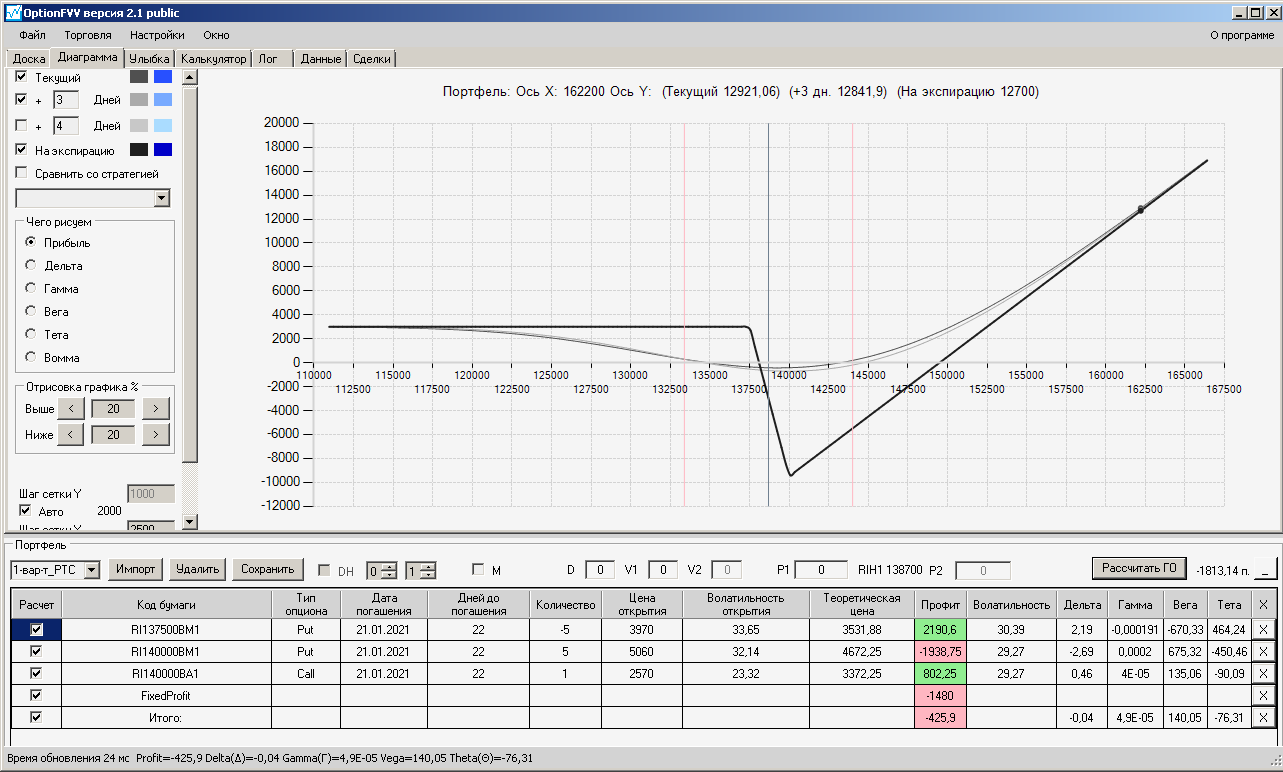Click the Код бумаги column header
1283x772 pixels.
(x=166, y=604)
